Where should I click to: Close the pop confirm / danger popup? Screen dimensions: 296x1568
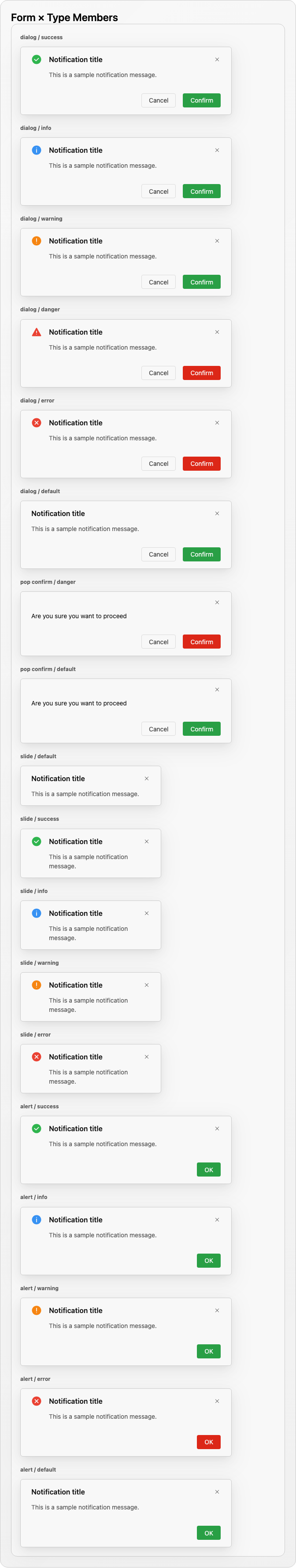pos(217,602)
